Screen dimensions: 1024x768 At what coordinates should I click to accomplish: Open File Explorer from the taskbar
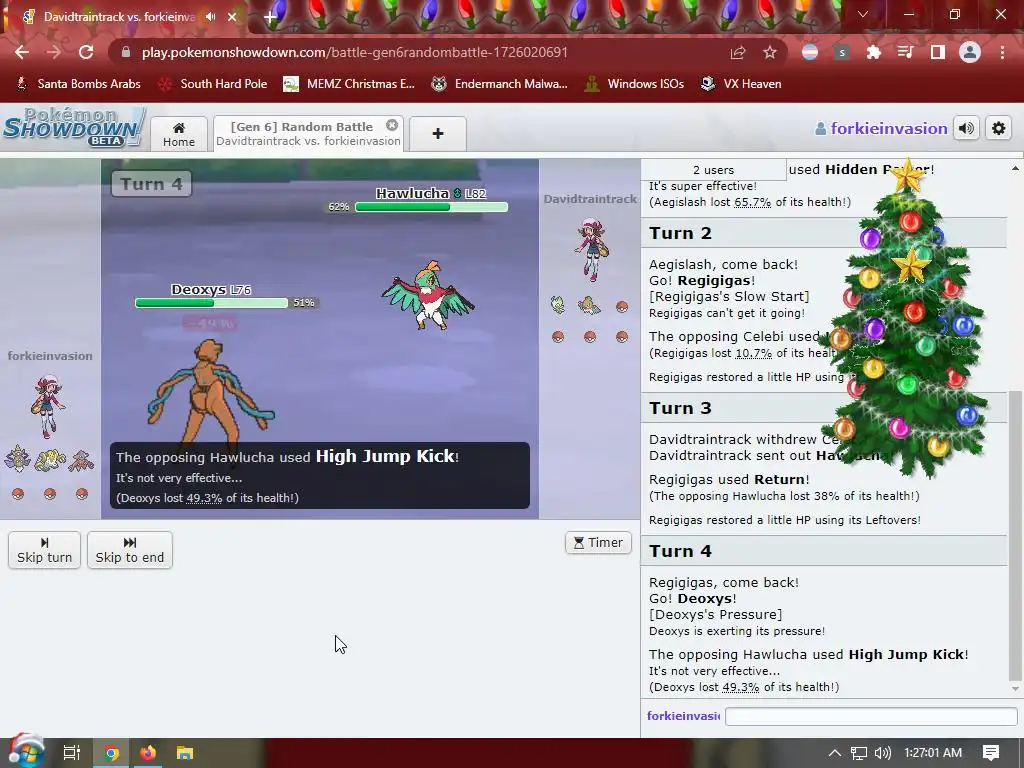(185, 753)
